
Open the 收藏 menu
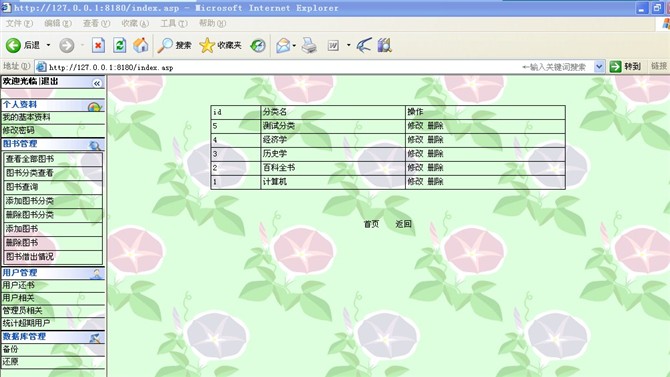(x=135, y=24)
